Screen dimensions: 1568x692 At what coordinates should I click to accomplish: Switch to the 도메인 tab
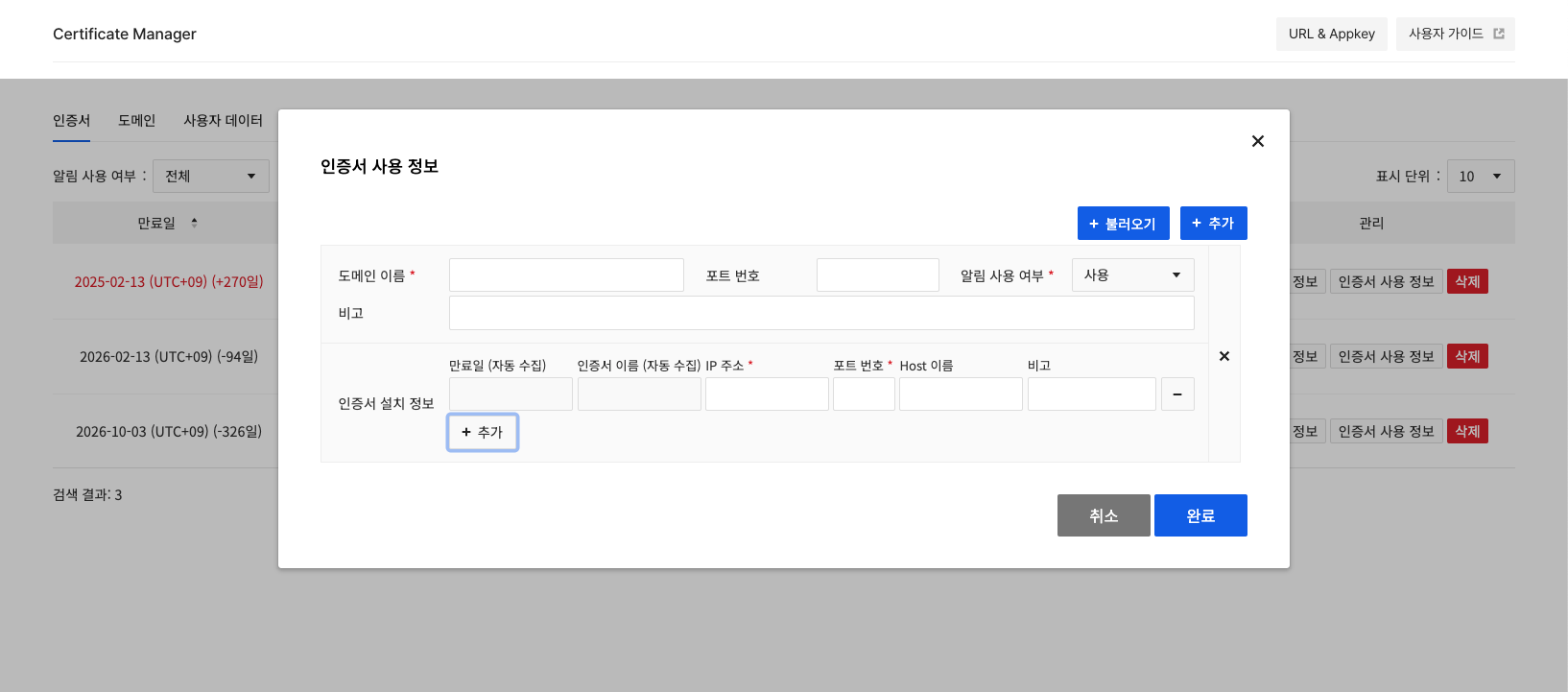click(136, 121)
